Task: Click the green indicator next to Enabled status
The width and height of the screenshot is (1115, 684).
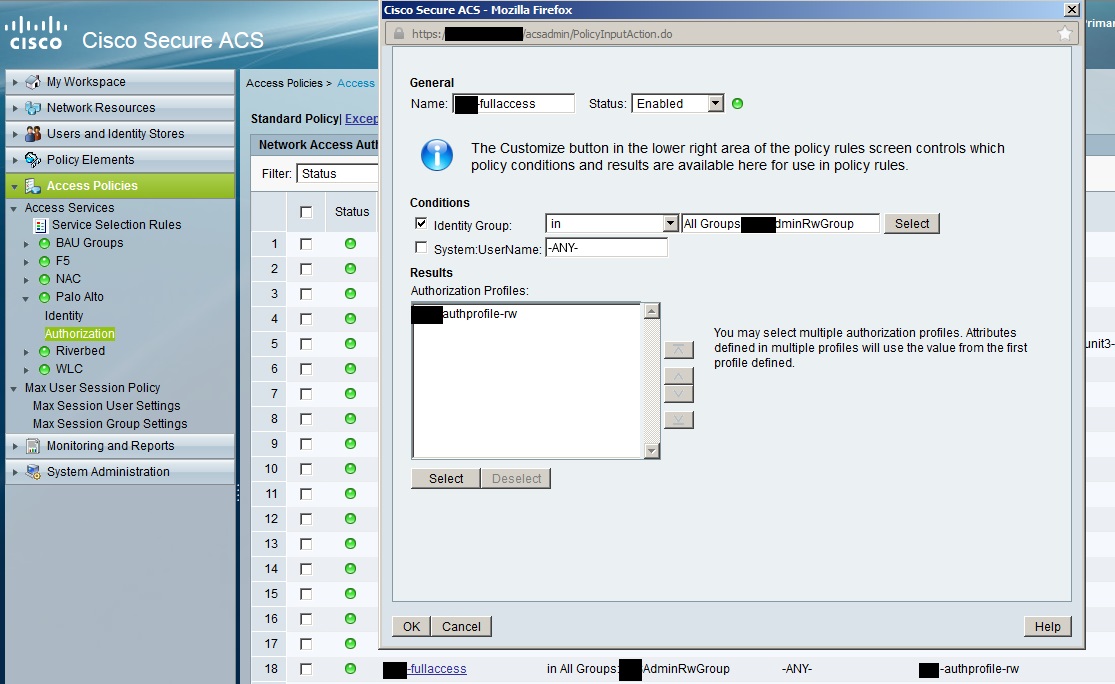Action: coord(737,104)
